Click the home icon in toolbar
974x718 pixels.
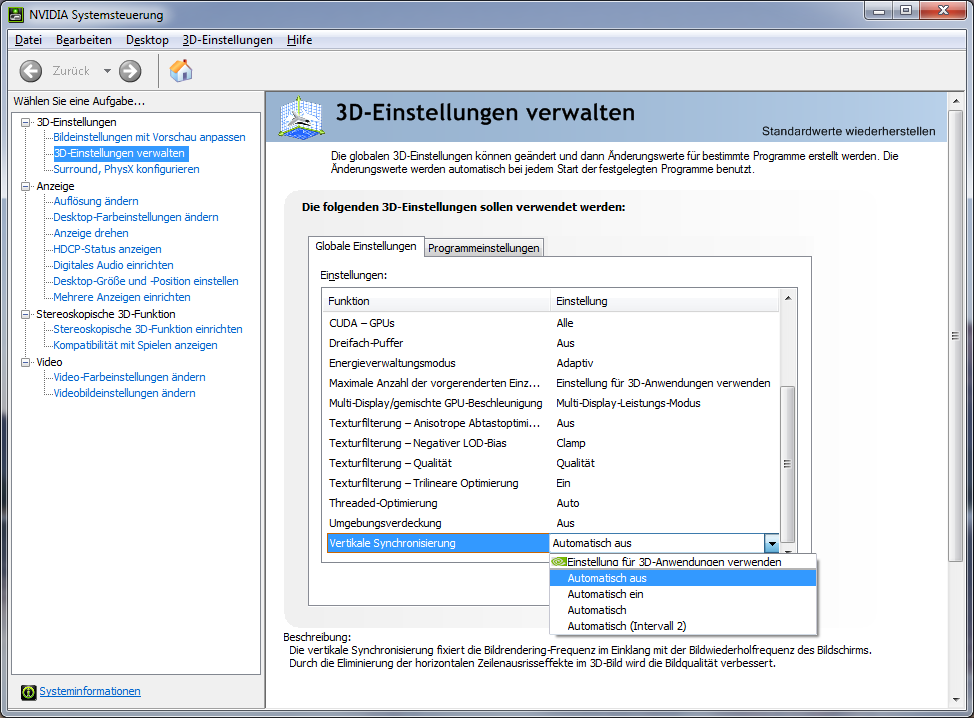[x=181, y=71]
